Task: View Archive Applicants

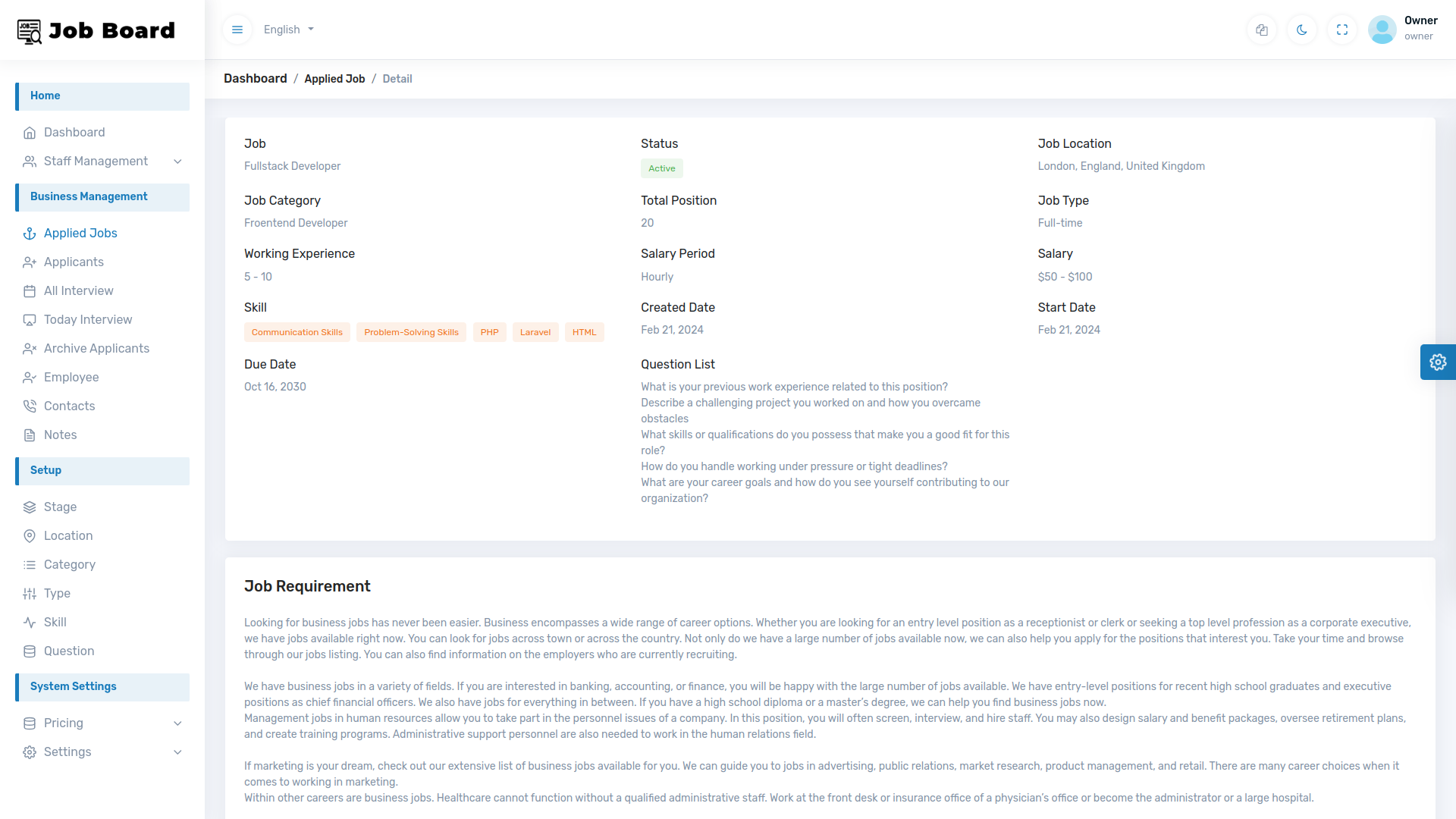Action: tap(96, 348)
